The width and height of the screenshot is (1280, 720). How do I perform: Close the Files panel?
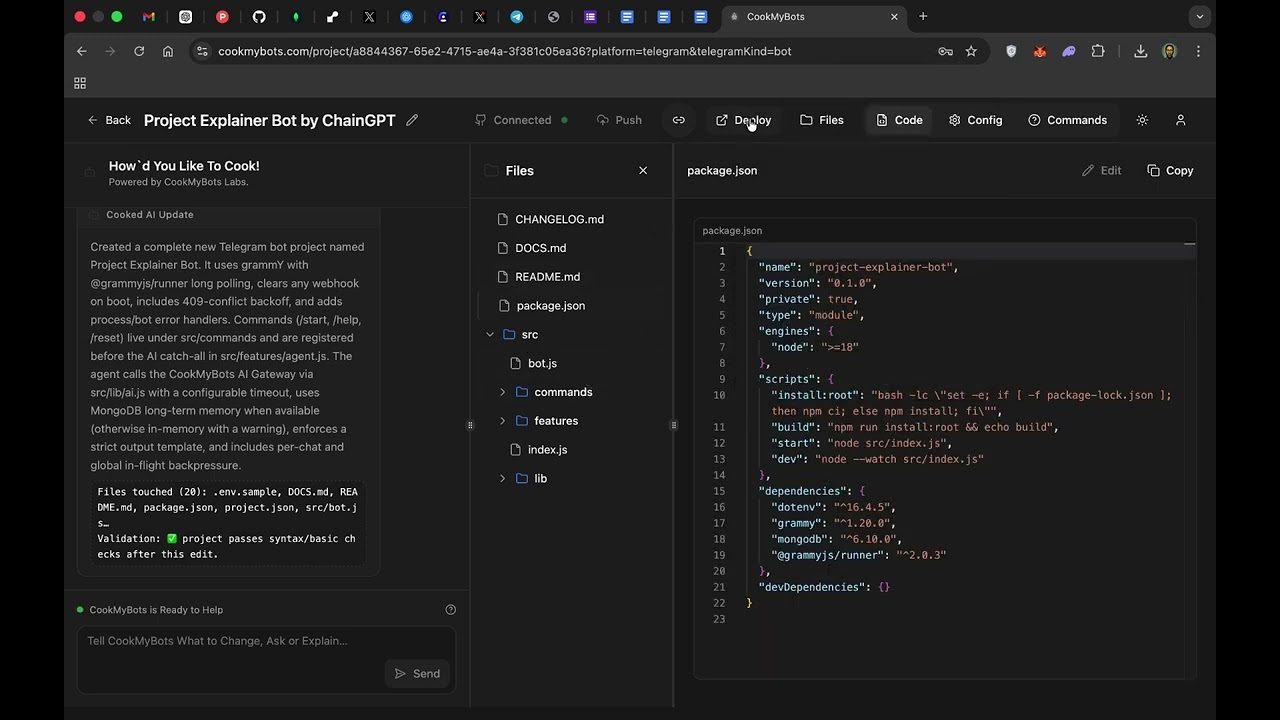pyautogui.click(x=643, y=171)
